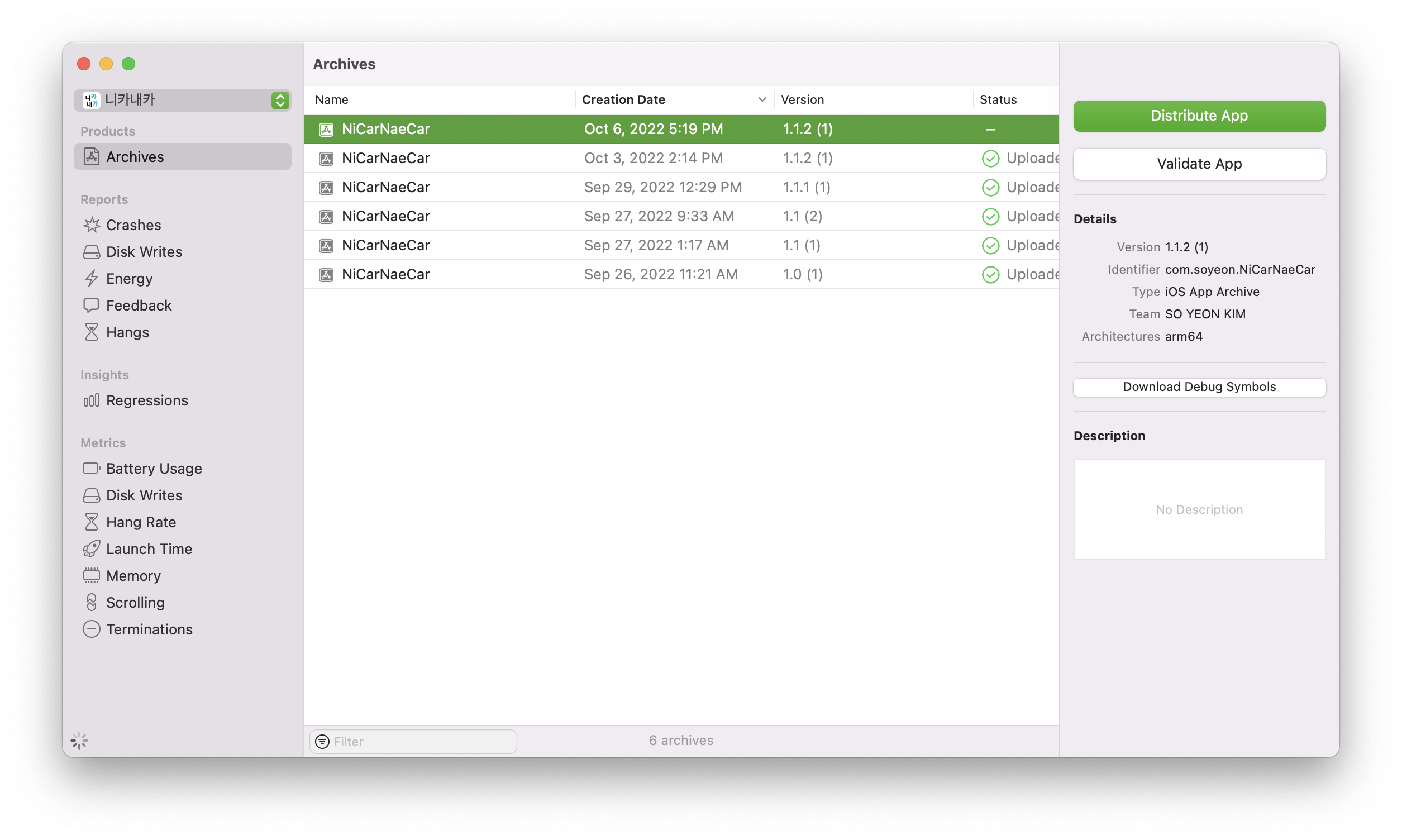Sort archives by Creation Date column

coord(675,99)
